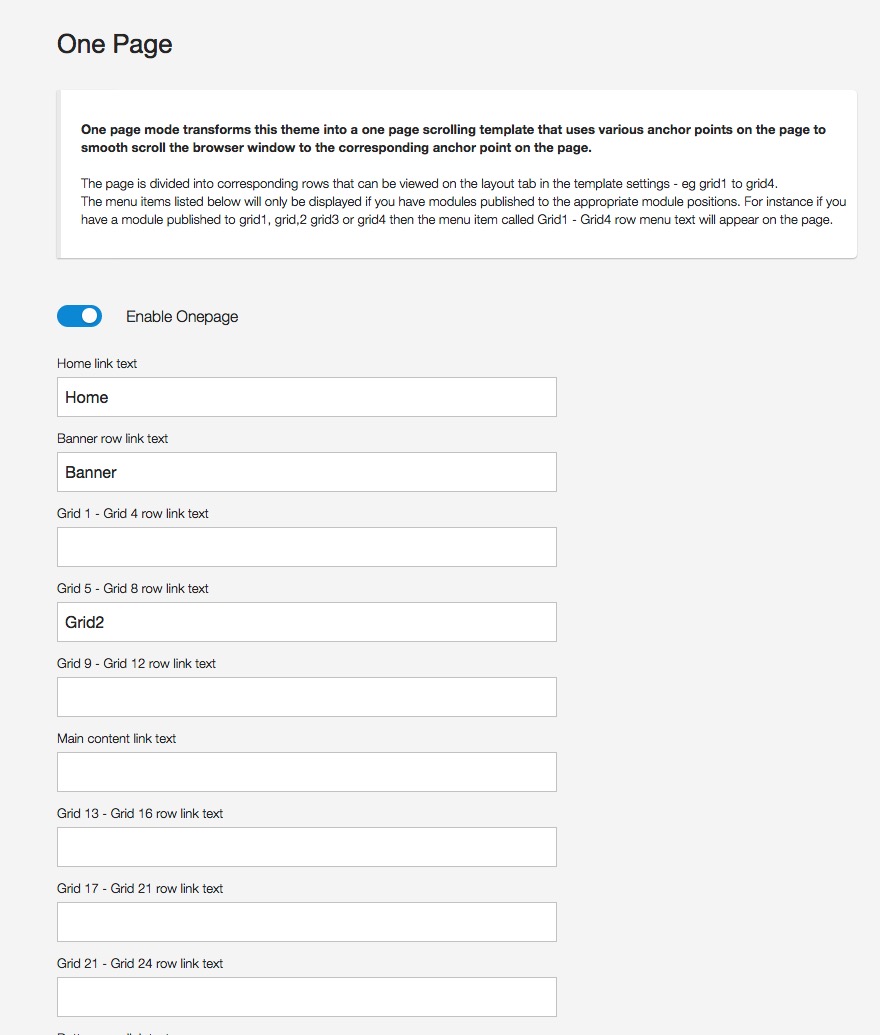Click the input field containing "Grid2"
Image resolution: width=880 pixels, height=1035 pixels.
click(306, 622)
